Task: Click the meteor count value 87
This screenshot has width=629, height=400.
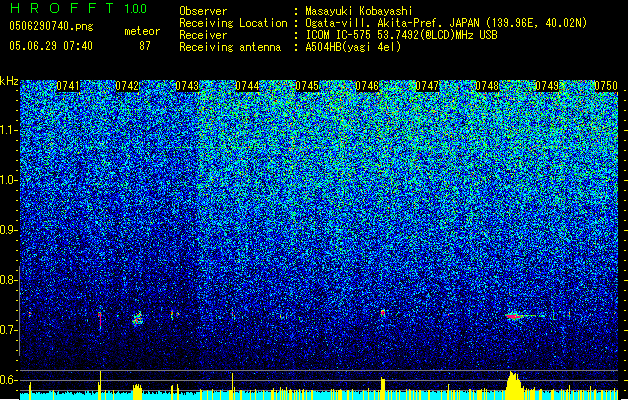Action: tap(145, 46)
